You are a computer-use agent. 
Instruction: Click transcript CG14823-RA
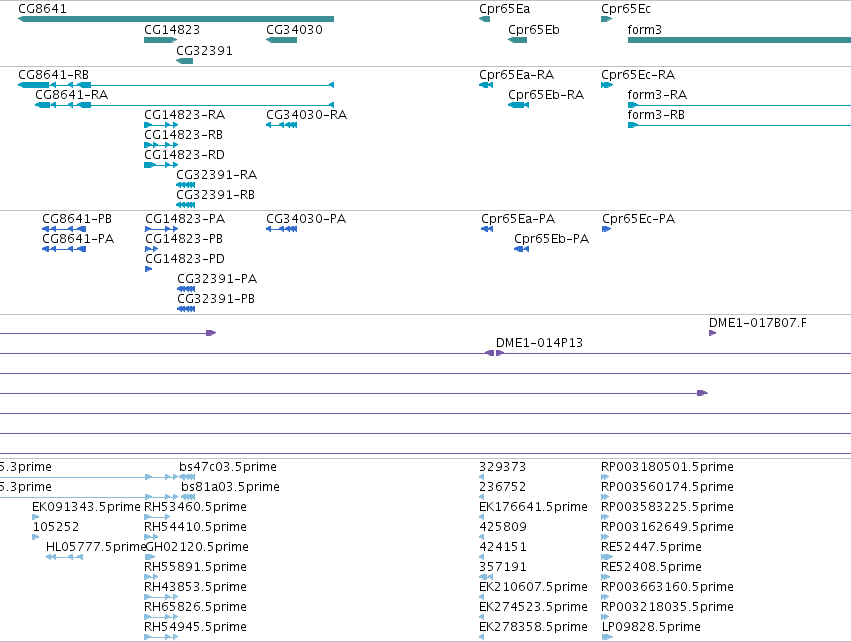point(161,125)
